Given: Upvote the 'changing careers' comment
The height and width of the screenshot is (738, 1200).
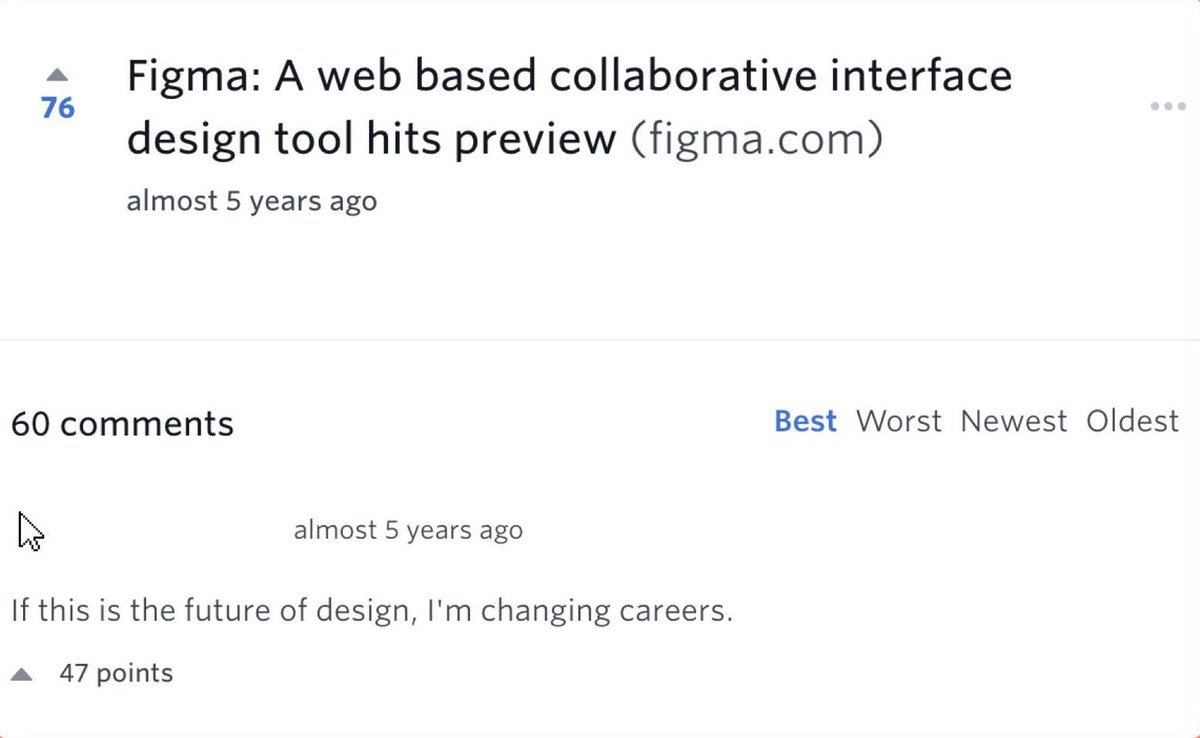Looking at the screenshot, I should coord(22,675).
